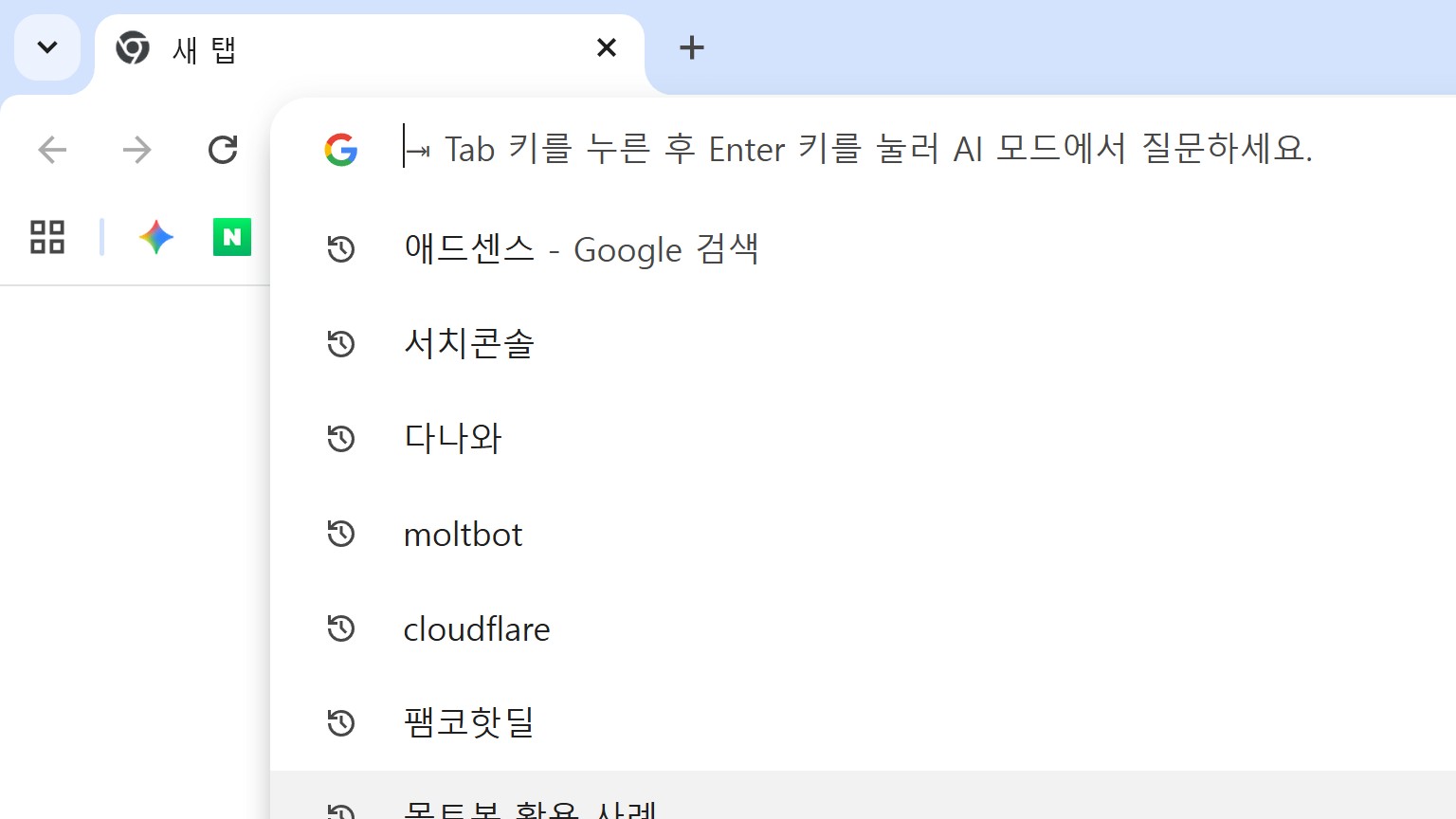Open the apps grid in bookmarks bar
The image size is (1456, 819).
coord(47,237)
